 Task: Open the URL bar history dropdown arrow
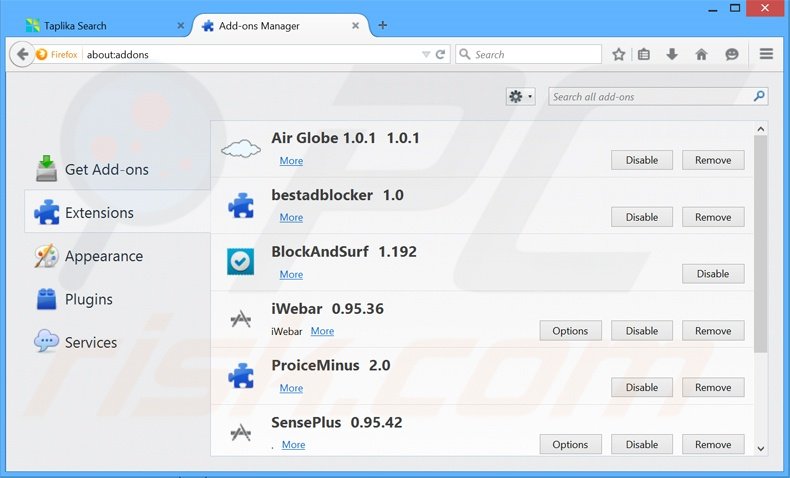click(426, 54)
